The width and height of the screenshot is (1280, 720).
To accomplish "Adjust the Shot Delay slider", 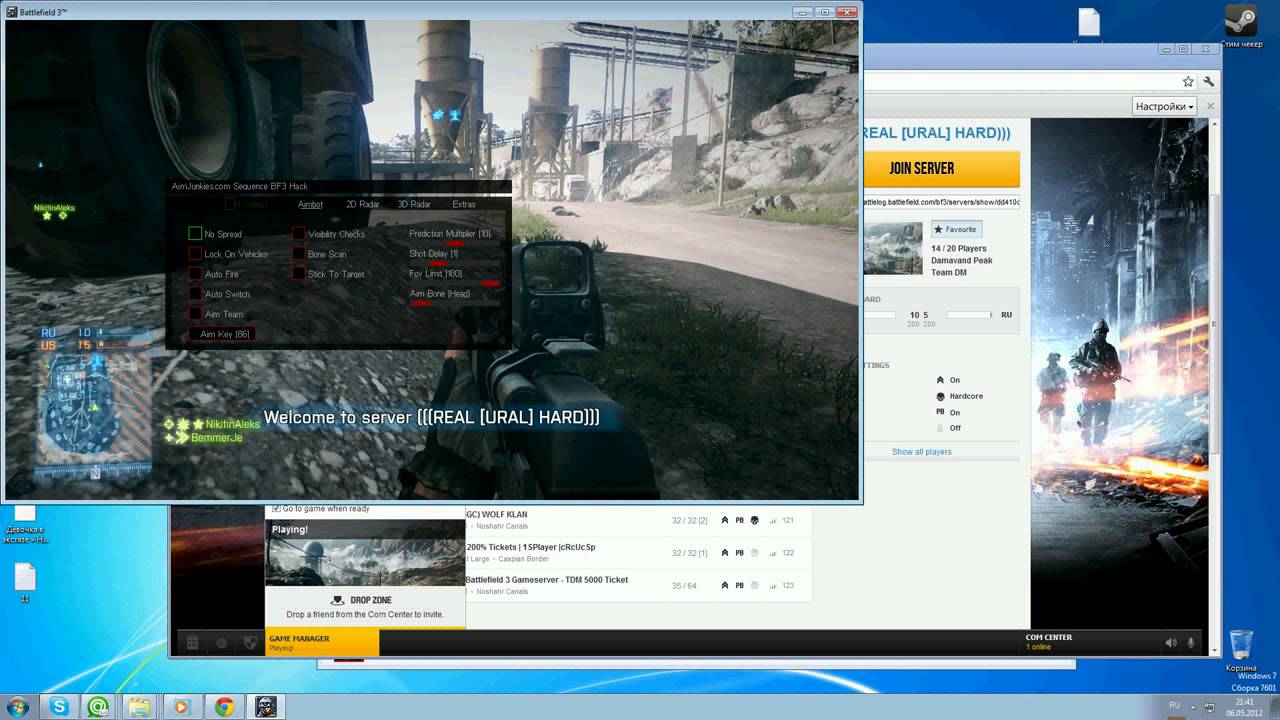I will 455,263.
